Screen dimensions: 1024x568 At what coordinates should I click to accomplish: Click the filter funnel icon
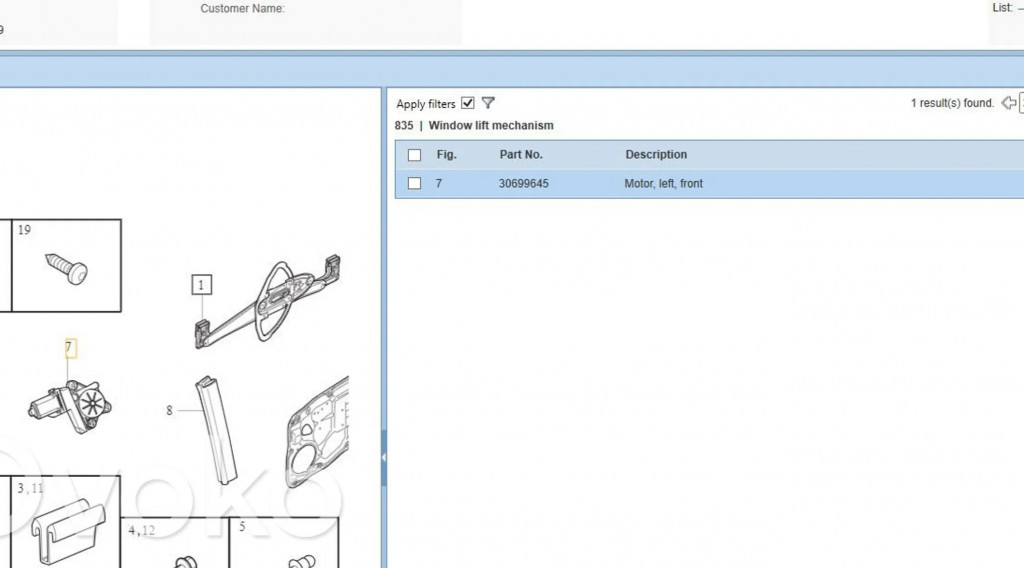[488, 103]
